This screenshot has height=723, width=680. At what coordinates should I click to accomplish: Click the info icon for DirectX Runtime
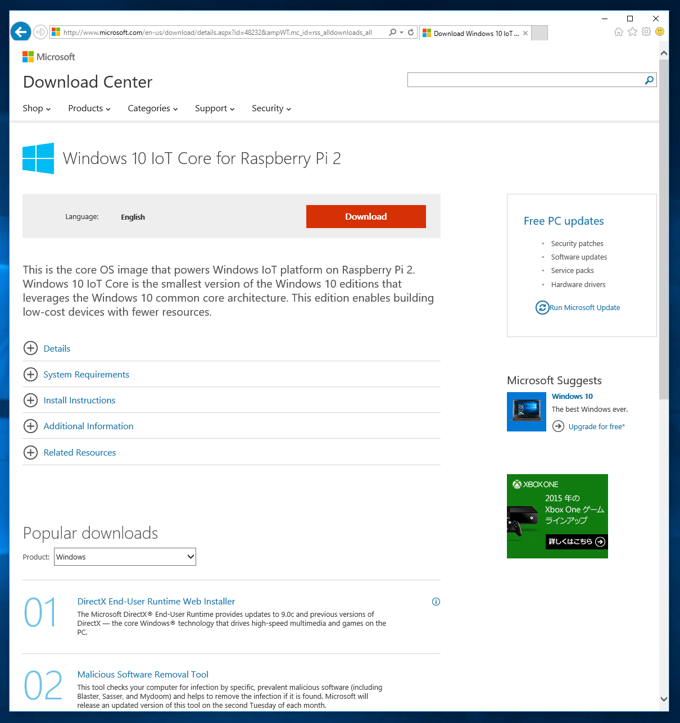(436, 601)
